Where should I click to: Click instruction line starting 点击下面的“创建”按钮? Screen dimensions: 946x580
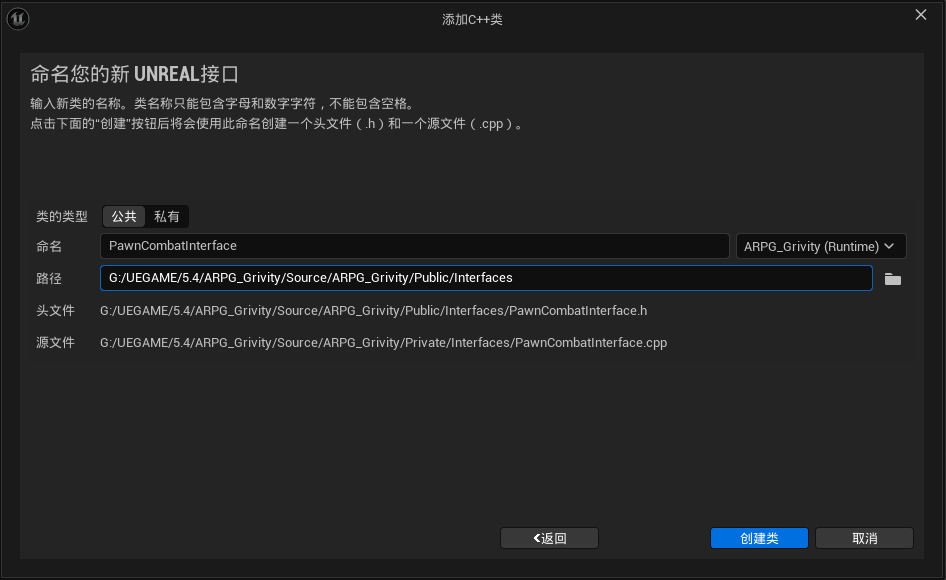278,124
